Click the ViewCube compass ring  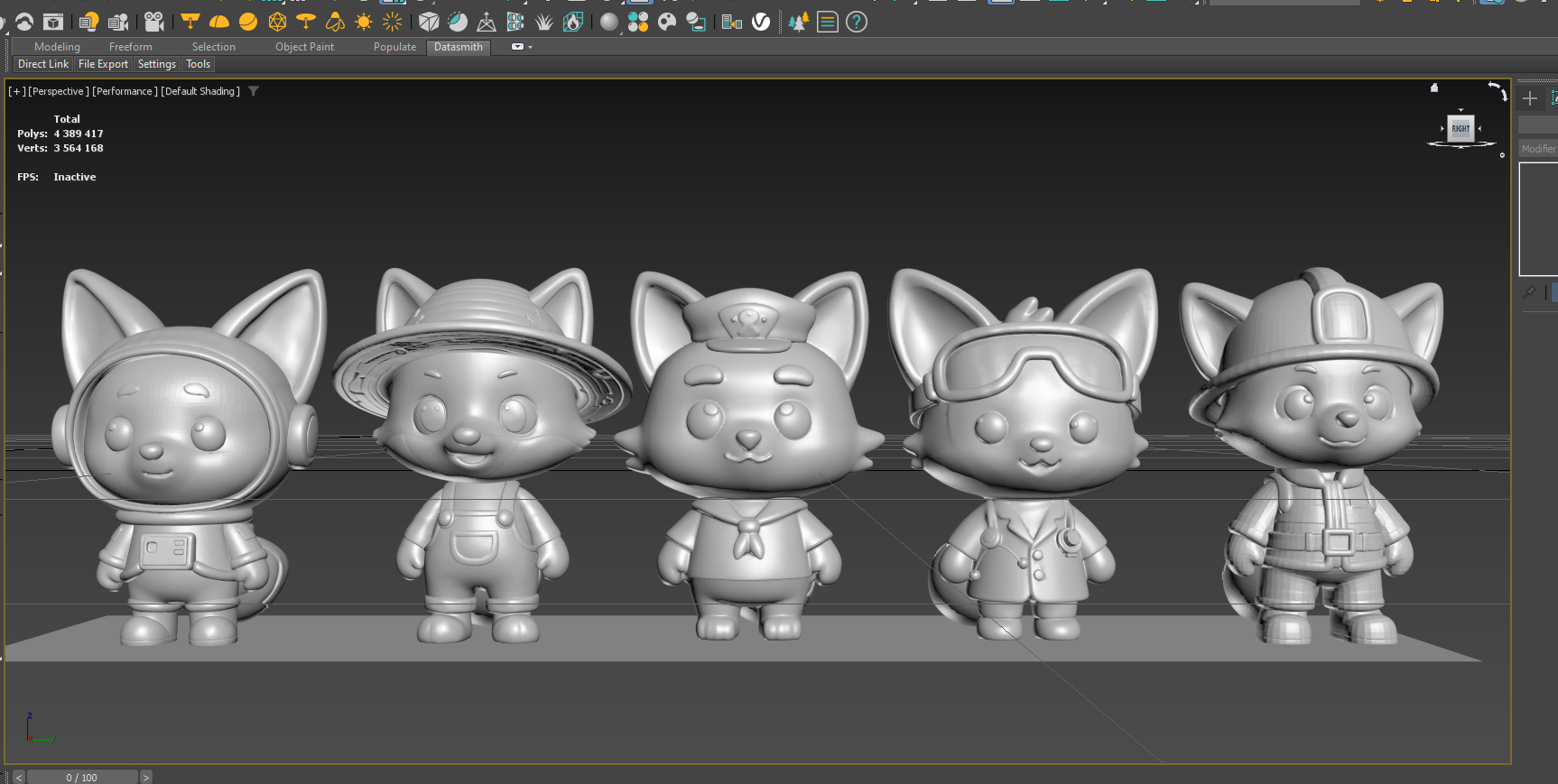click(x=1461, y=144)
